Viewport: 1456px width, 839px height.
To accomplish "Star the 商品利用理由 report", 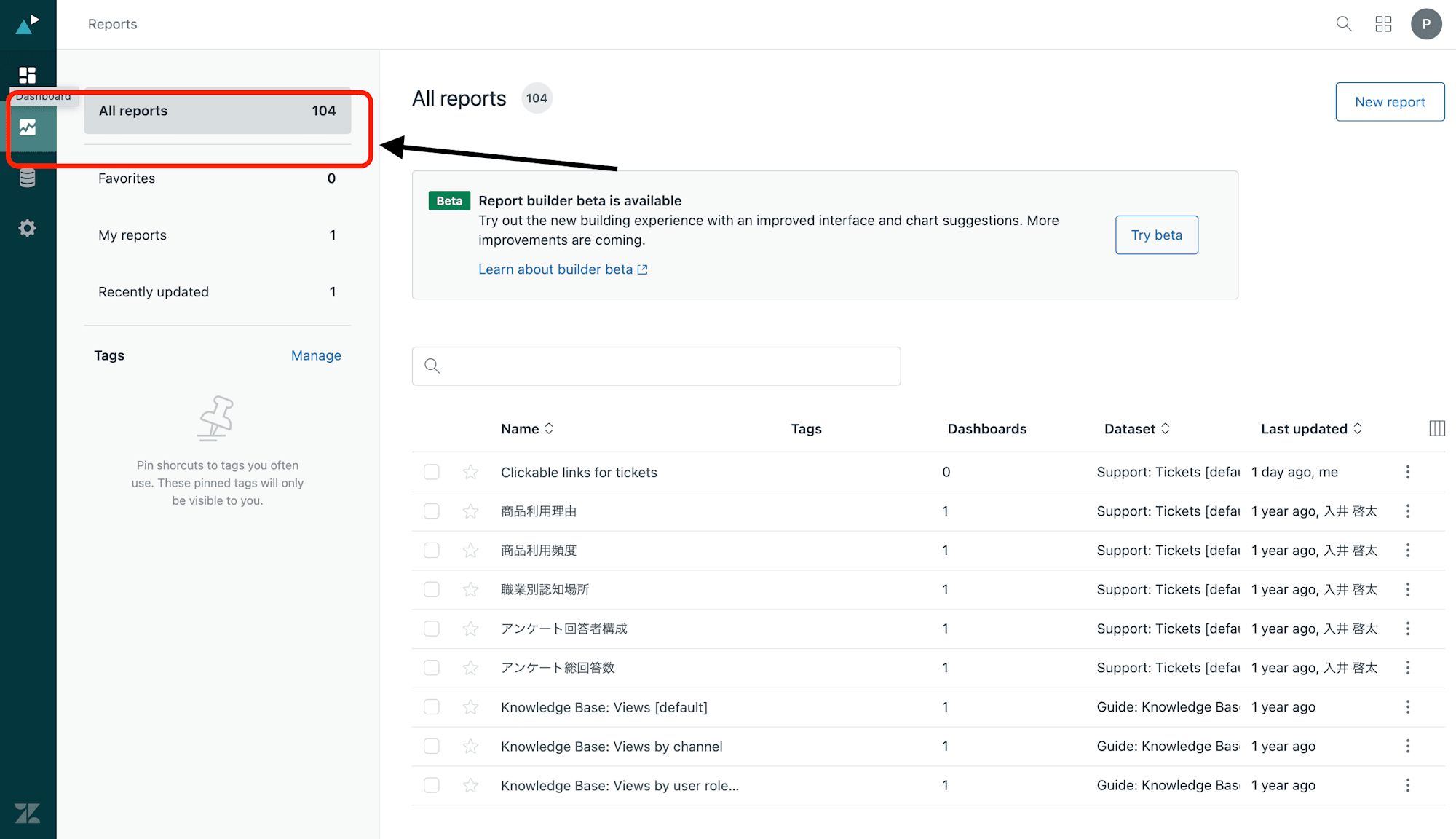I will click(470, 511).
